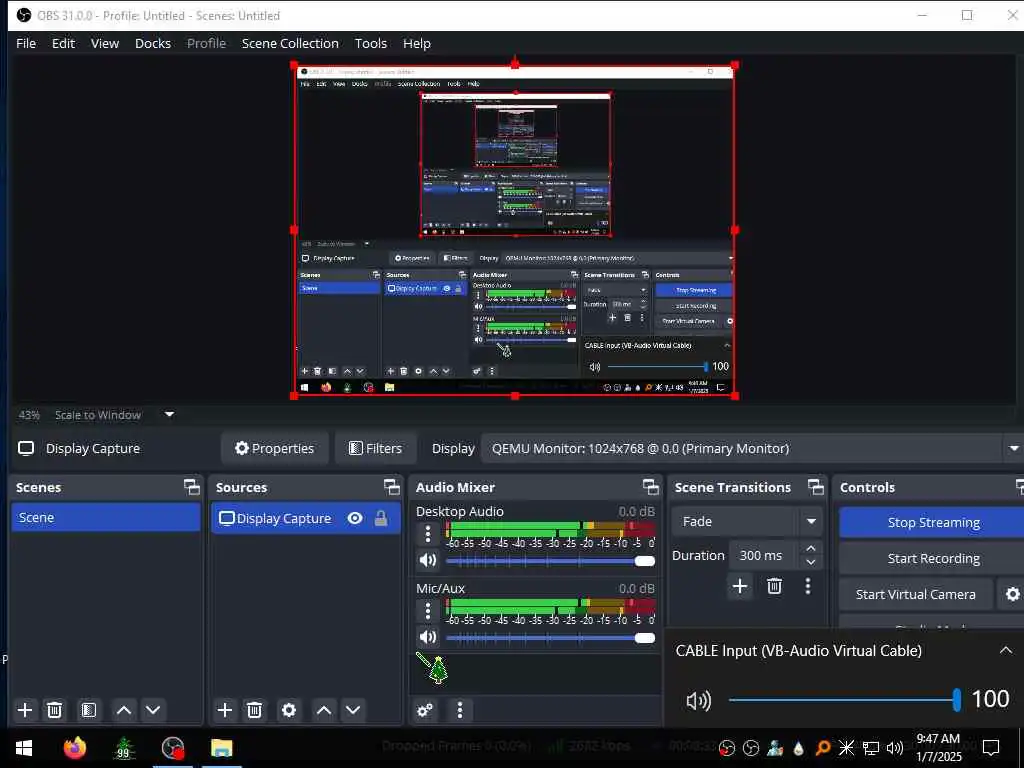The image size is (1024, 768).
Task: Open the Tools menu
Action: point(370,43)
